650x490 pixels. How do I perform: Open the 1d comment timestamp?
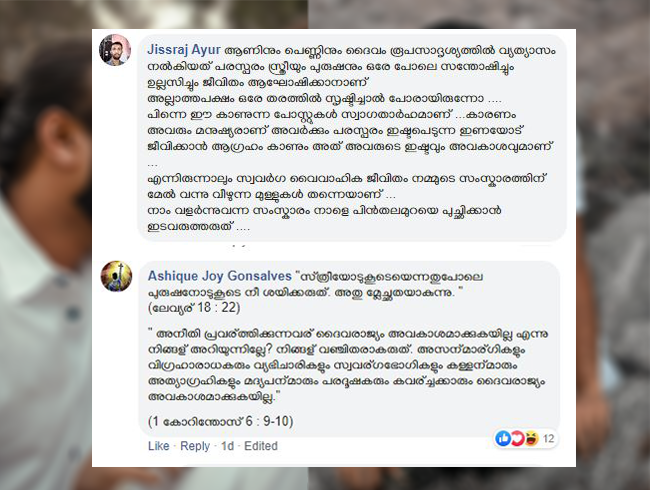pos(227,446)
